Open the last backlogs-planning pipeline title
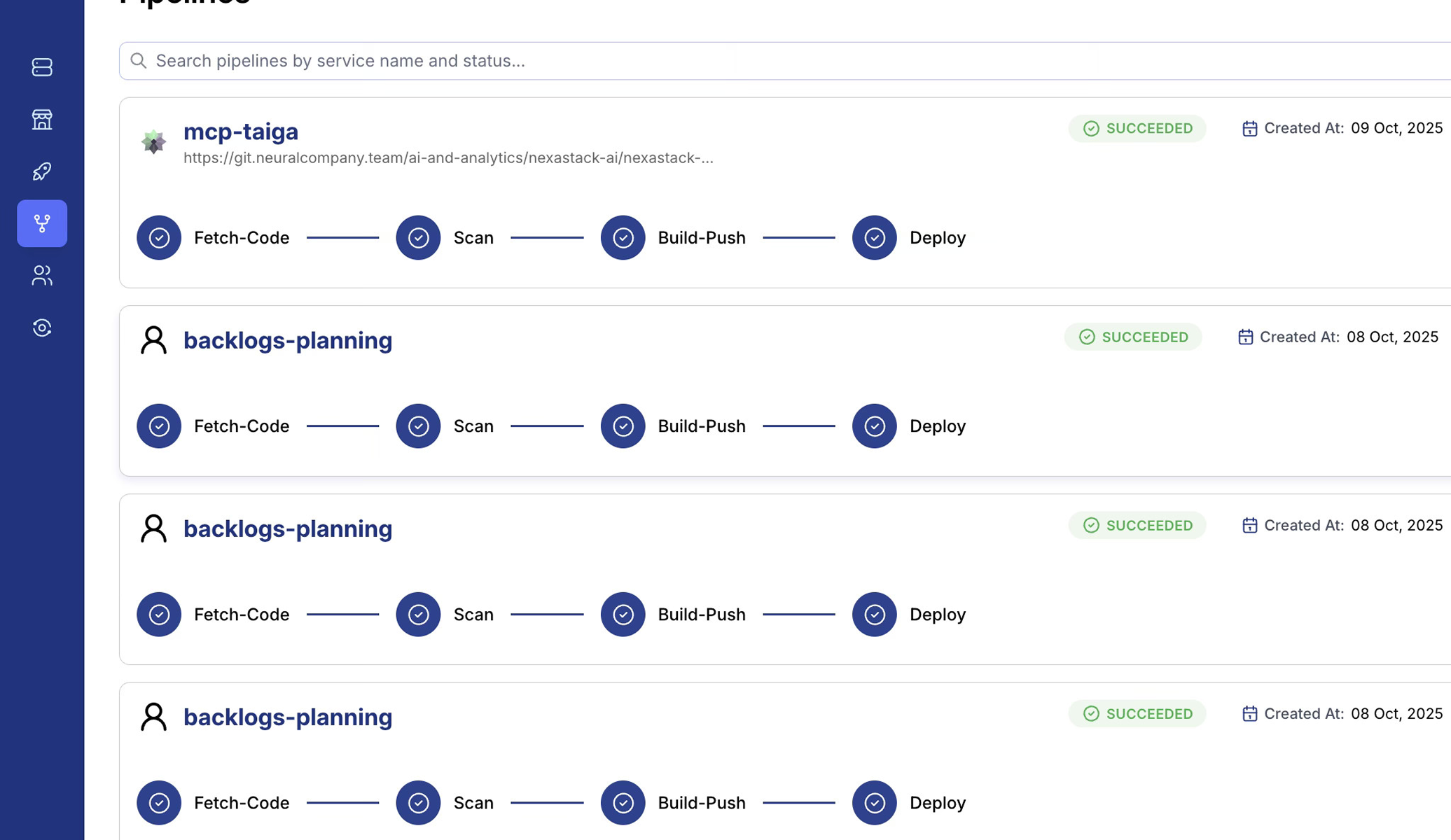Image resolution: width=1451 pixels, height=840 pixels. tap(288, 717)
